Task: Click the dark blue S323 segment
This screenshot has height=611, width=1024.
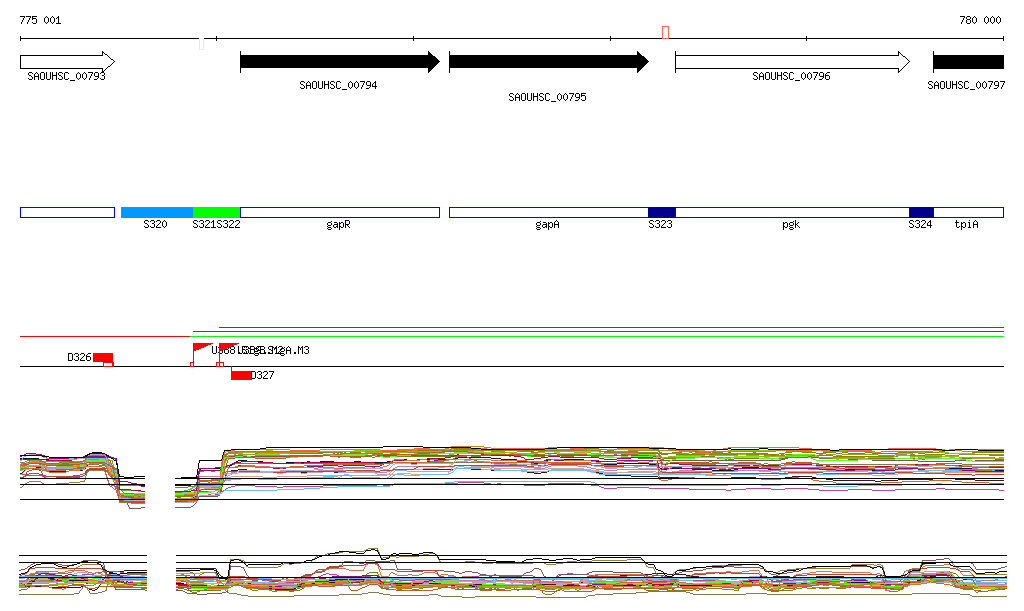Action: [x=661, y=212]
